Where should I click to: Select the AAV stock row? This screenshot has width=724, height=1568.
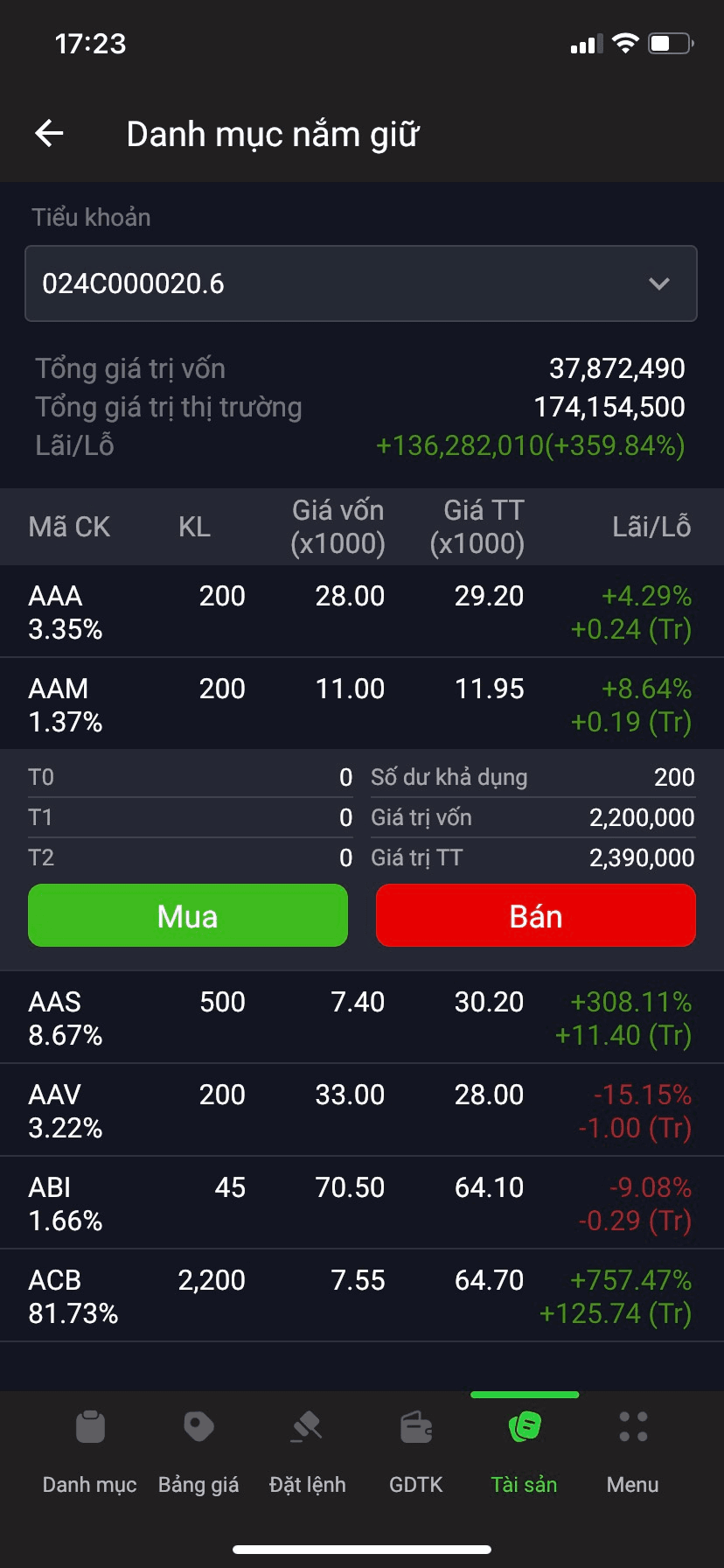(x=362, y=1110)
